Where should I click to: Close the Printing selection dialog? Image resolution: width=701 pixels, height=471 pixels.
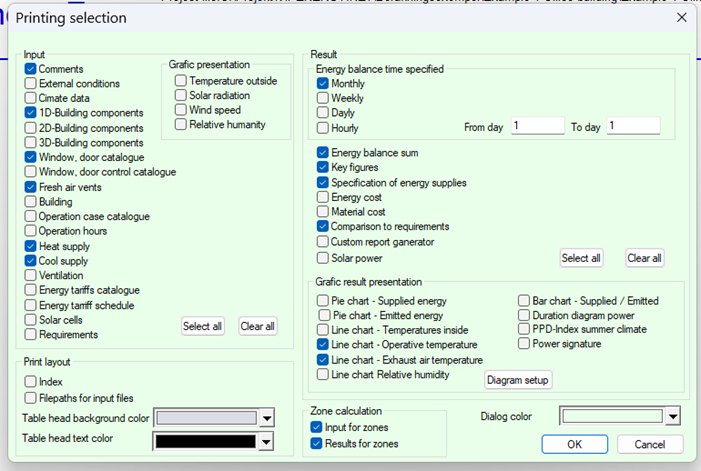click(x=681, y=18)
